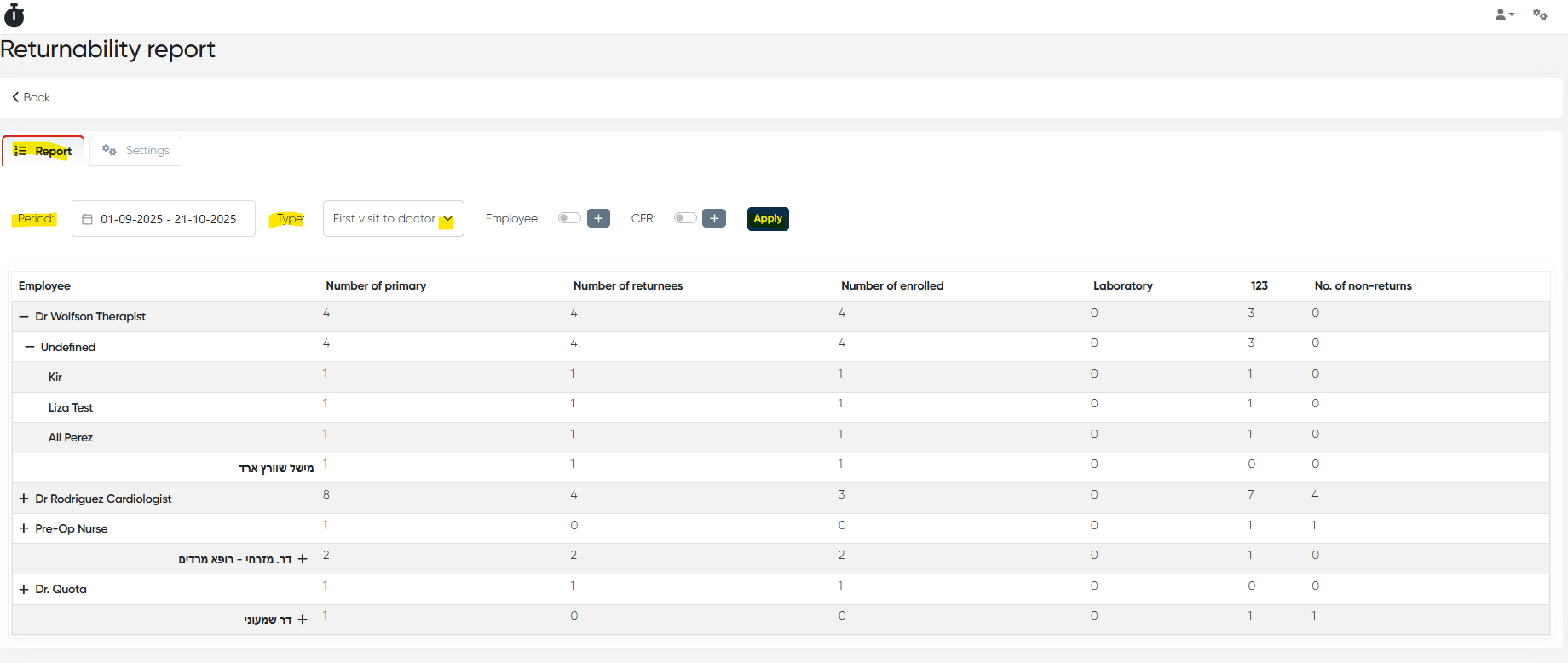Click the gears icon on Settings tab
This screenshot has height=663, width=1568.
[109, 150]
